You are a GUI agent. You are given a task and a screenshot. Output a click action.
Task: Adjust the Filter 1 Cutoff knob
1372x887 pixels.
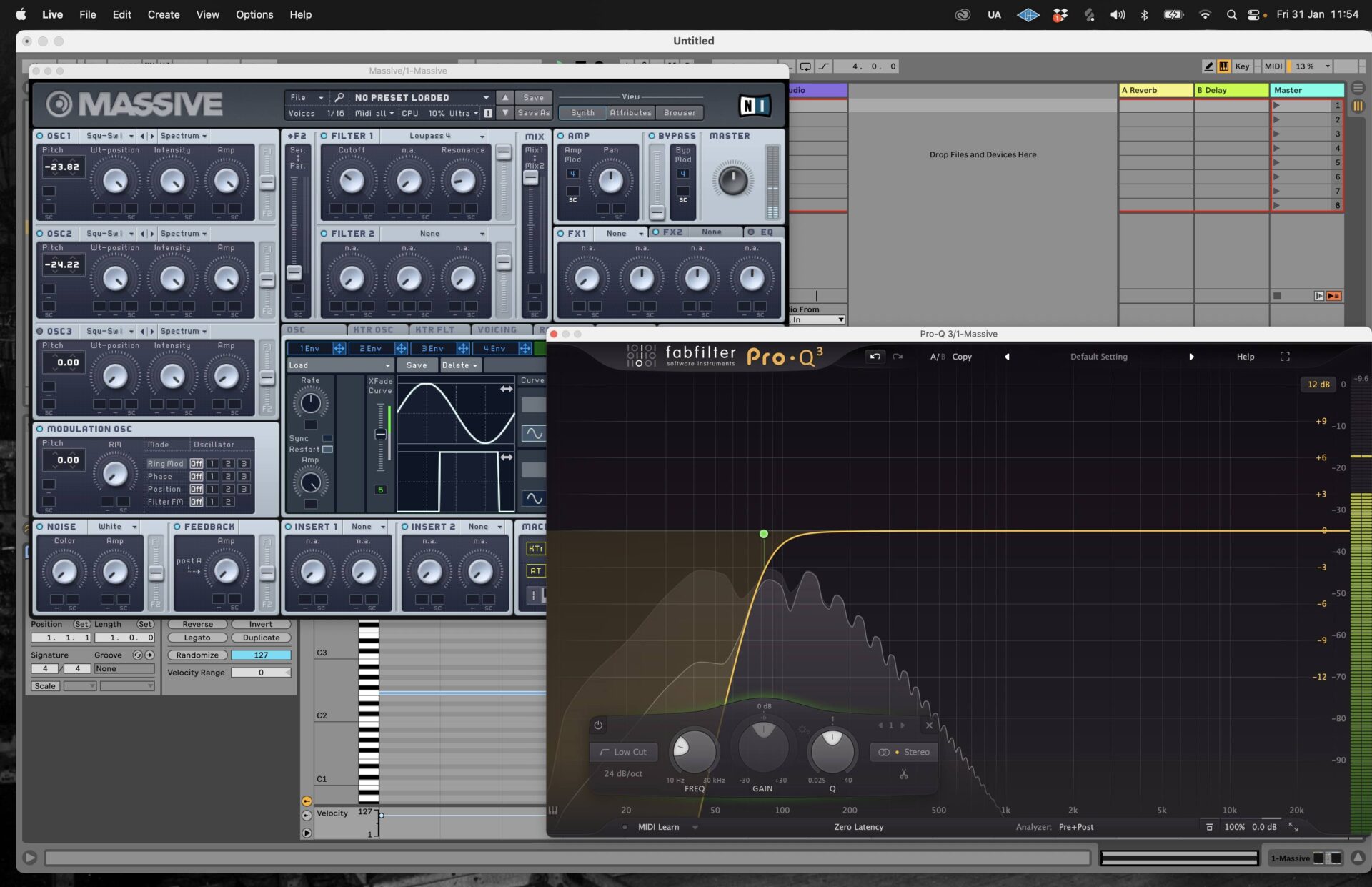click(x=351, y=181)
